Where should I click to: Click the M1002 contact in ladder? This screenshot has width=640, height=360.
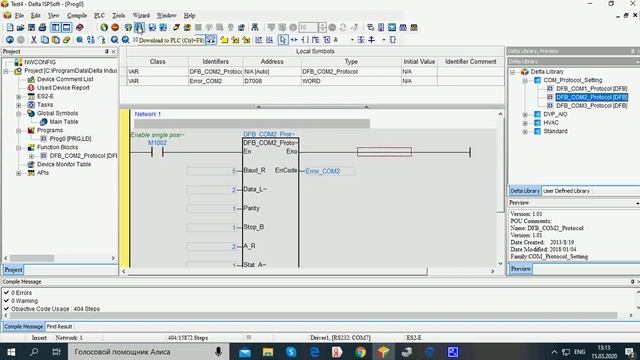[x=157, y=152]
